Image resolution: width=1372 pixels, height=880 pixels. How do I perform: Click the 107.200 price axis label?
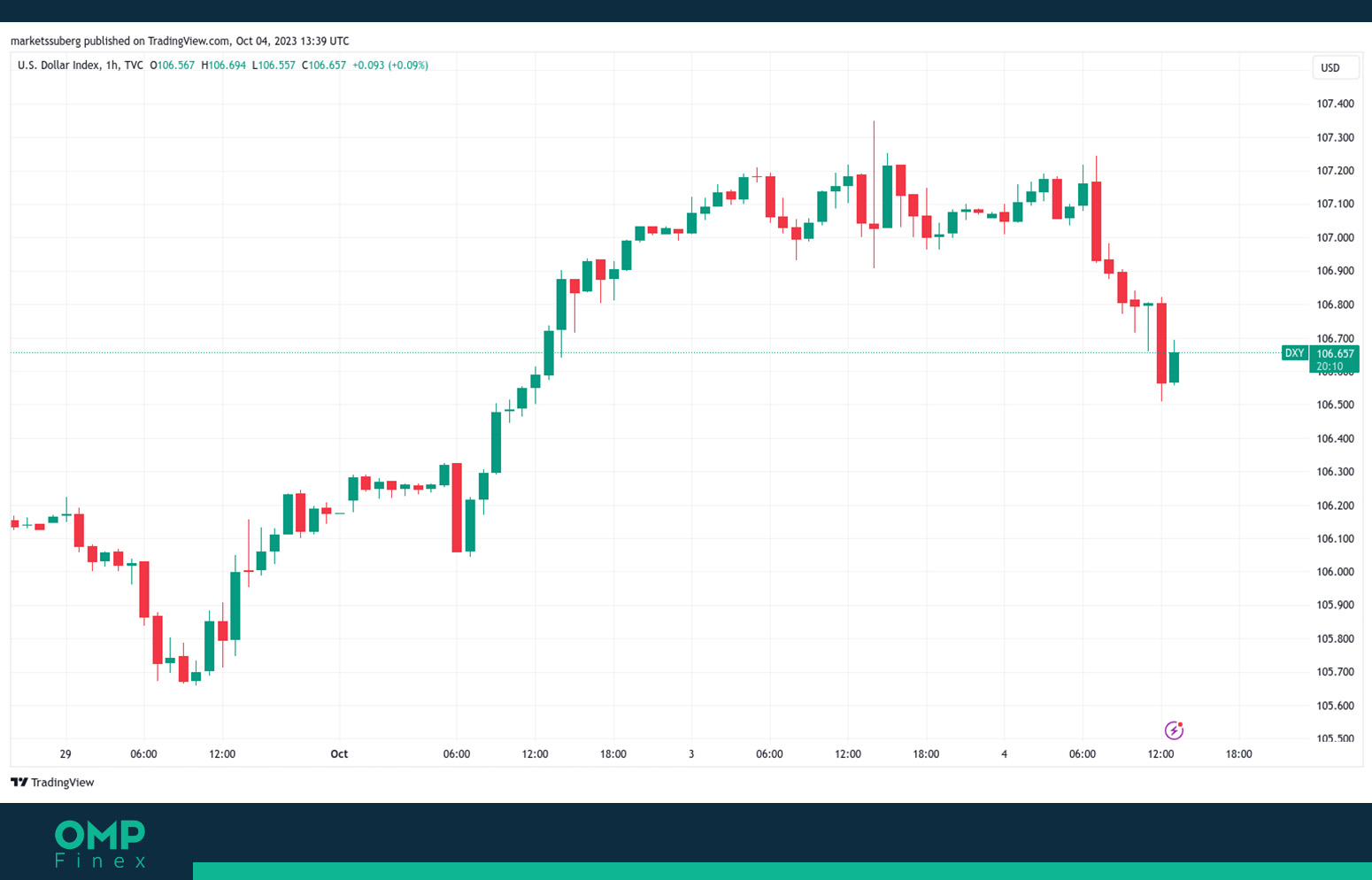(x=1335, y=171)
